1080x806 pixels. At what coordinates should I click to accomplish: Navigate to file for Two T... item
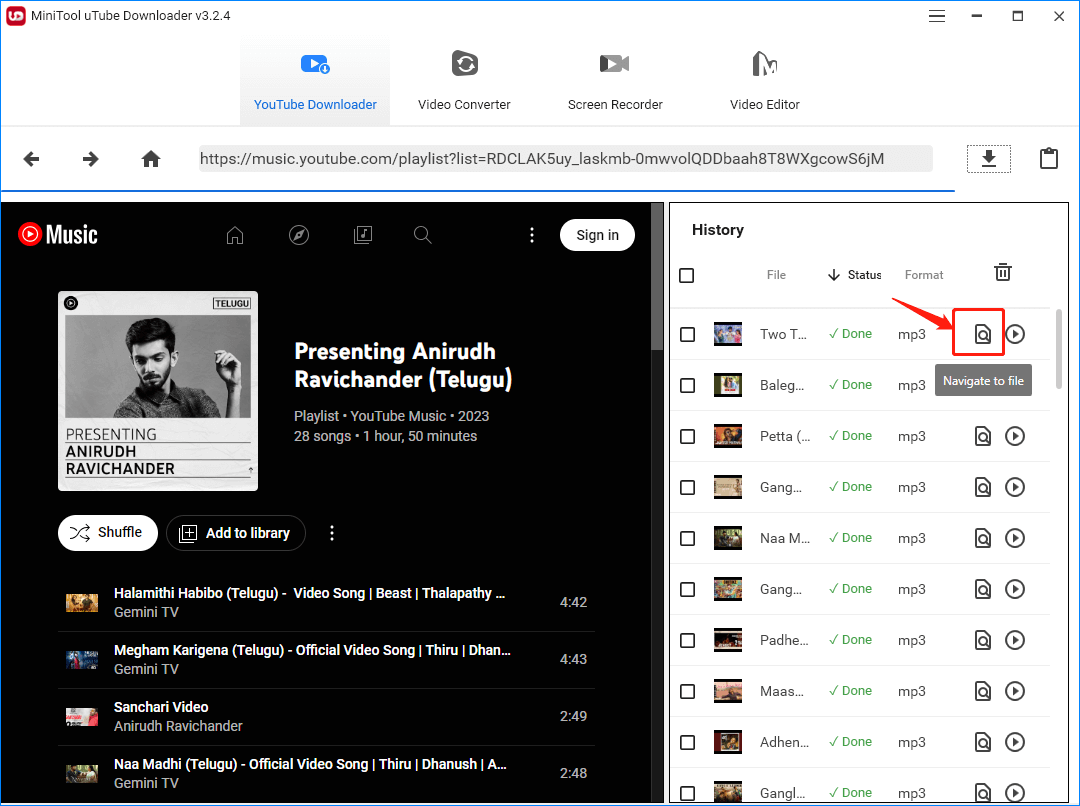click(x=983, y=334)
